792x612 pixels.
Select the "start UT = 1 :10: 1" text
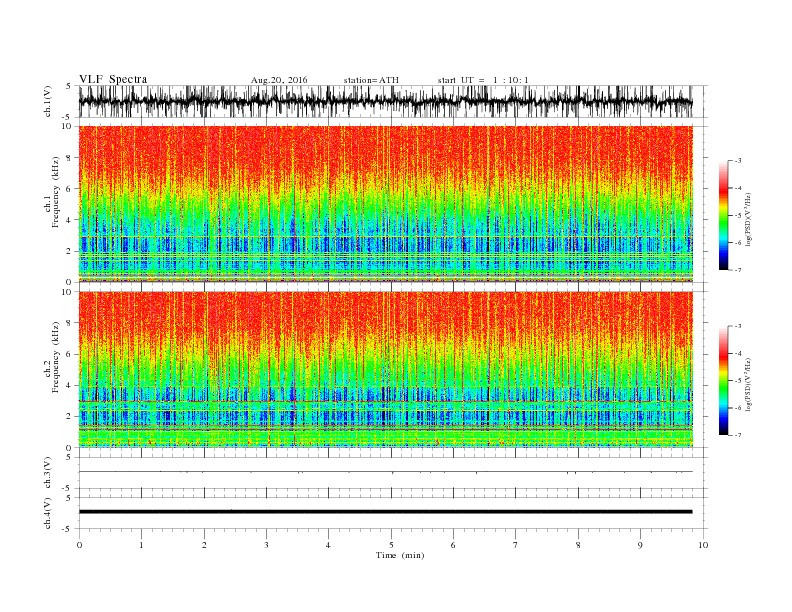[x=483, y=80]
